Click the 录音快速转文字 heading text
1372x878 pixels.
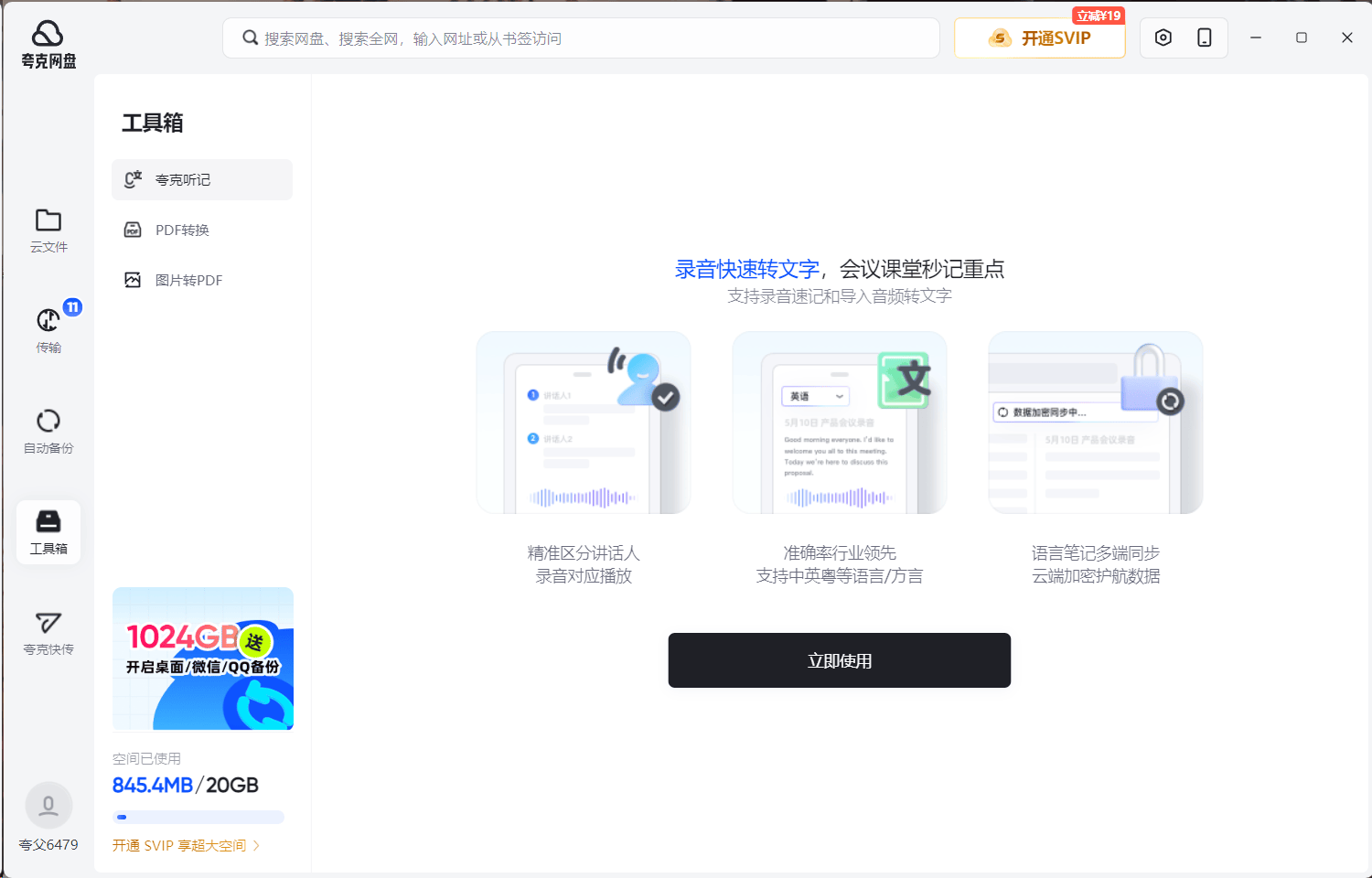(x=747, y=269)
